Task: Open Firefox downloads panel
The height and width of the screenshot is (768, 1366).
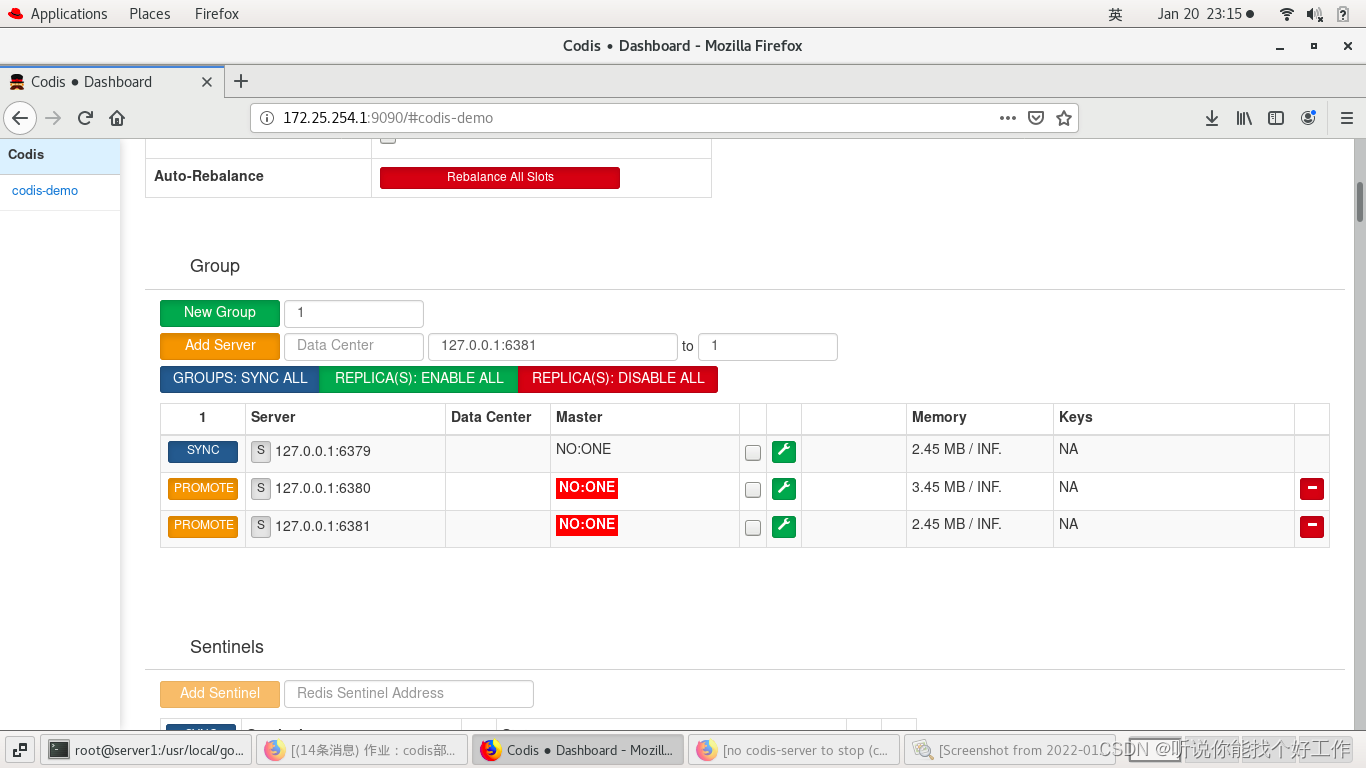Action: 1212,118
